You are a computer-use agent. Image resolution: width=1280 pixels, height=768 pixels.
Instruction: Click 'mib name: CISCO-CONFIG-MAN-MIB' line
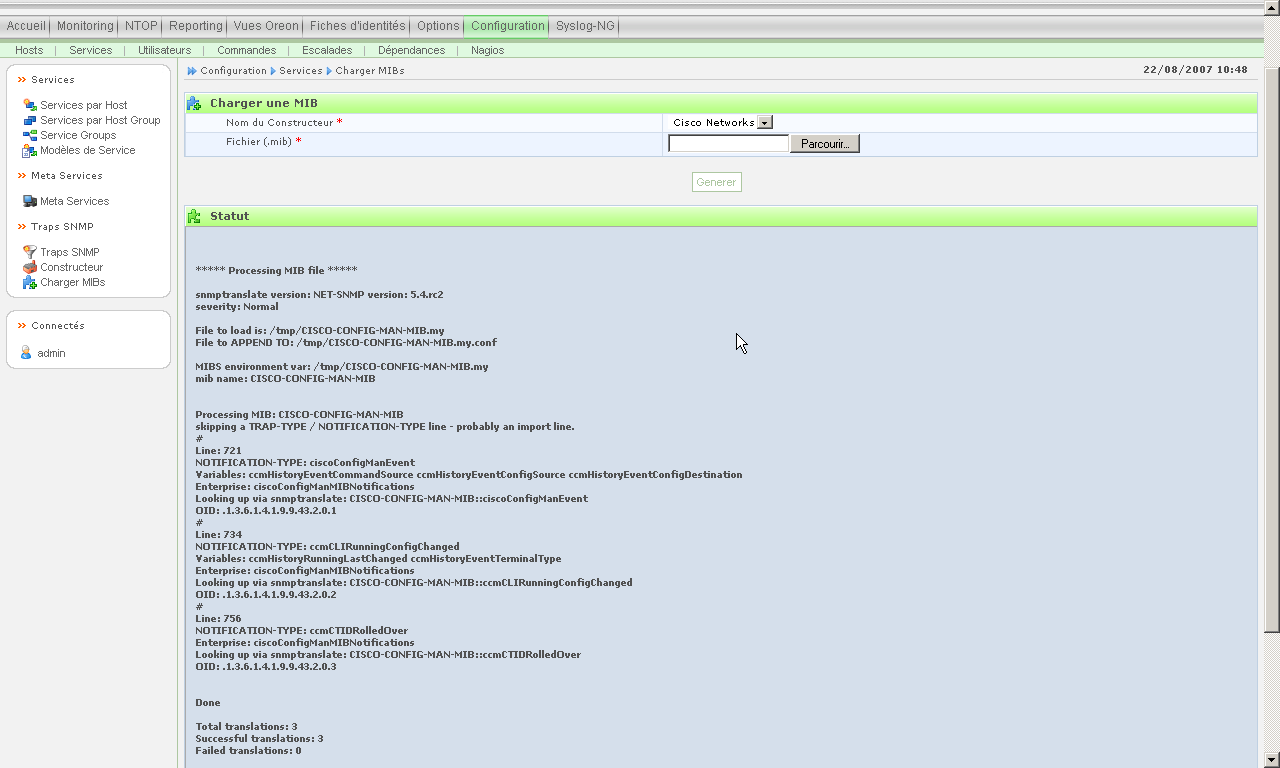pos(285,379)
